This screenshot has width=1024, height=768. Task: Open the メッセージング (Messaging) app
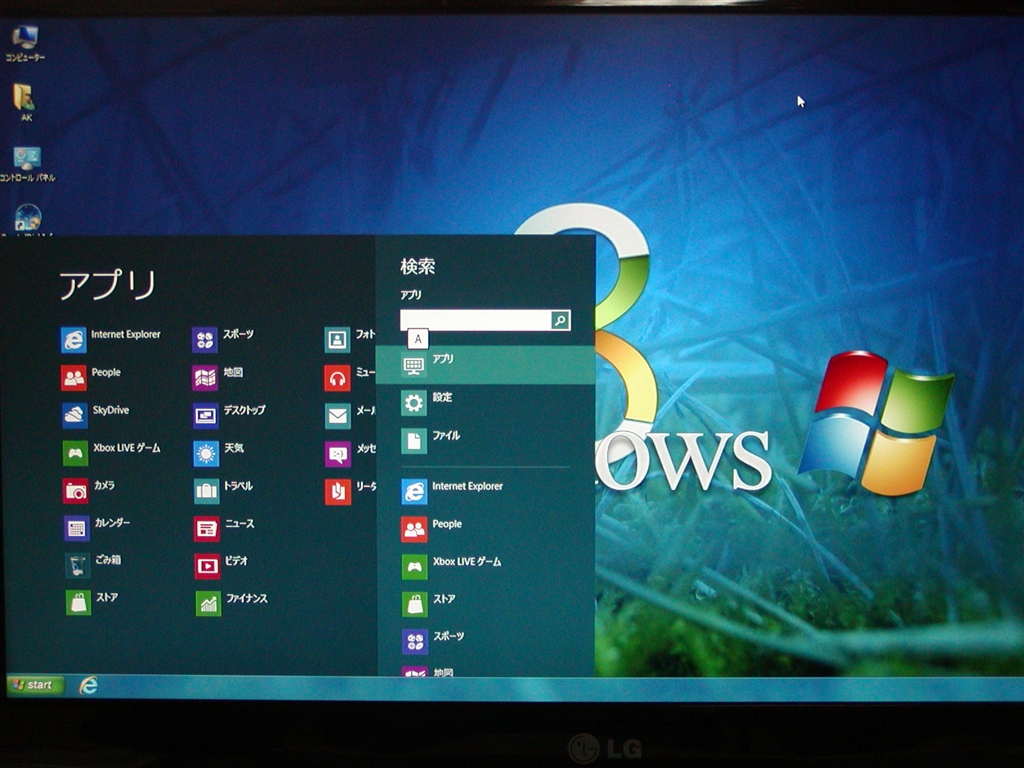pyautogui.click(x=350, y=453)
